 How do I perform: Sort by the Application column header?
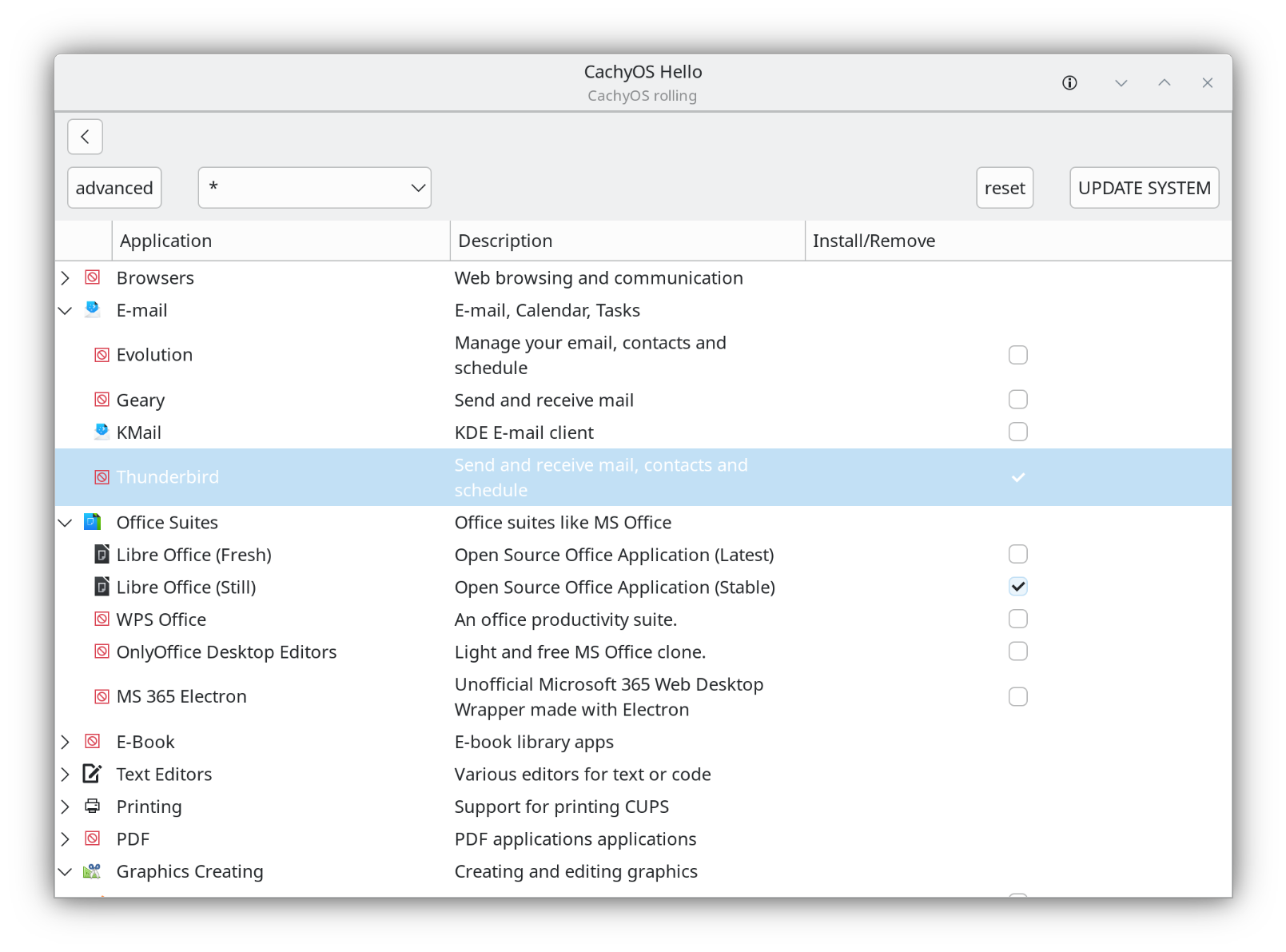pyautogui.click(x=281, y=241)
